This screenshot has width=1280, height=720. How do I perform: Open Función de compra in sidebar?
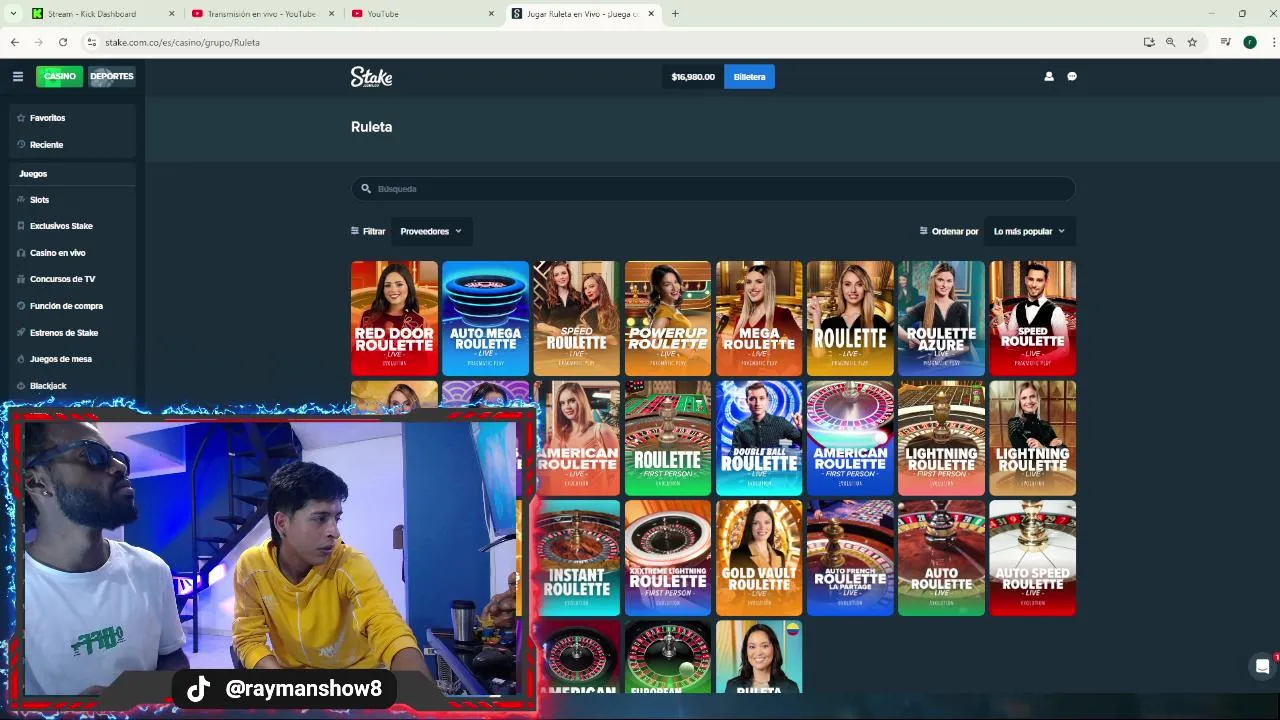(x=66, y=306)
